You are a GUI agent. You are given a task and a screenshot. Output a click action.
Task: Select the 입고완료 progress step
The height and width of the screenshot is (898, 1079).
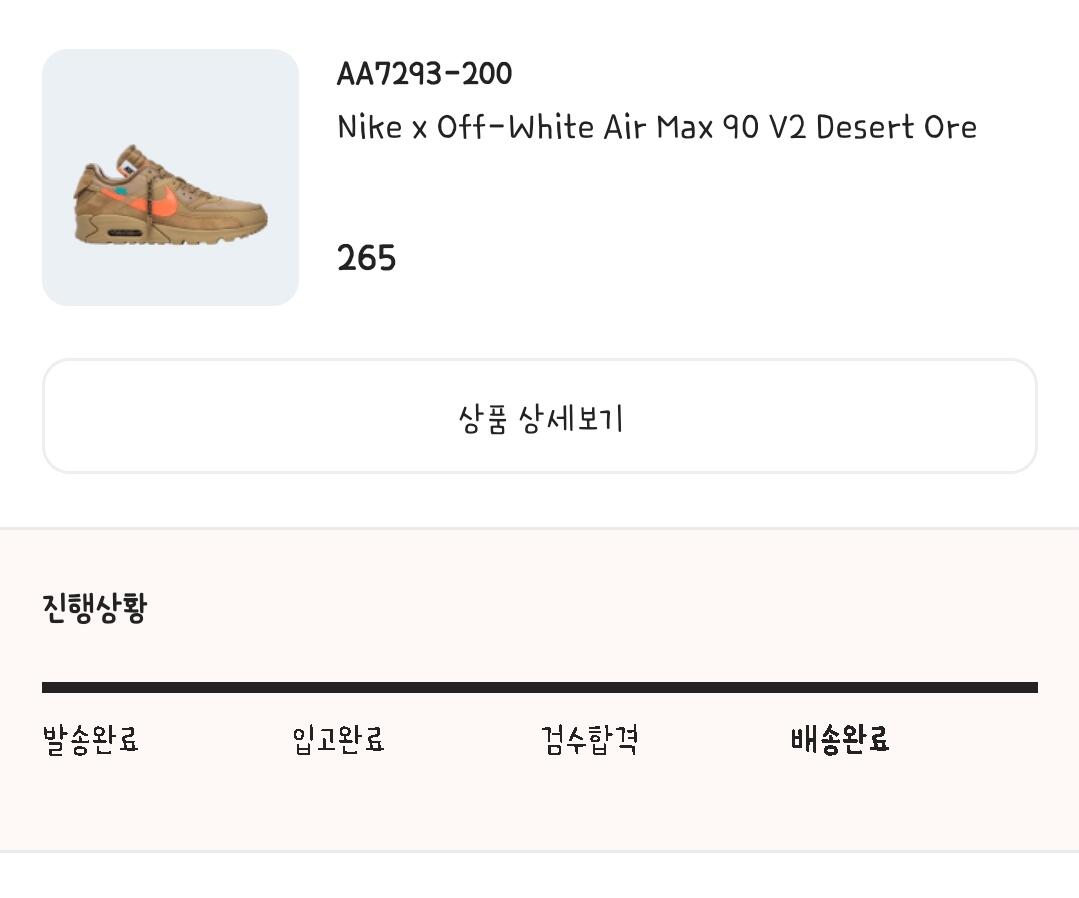coord(338,740)
